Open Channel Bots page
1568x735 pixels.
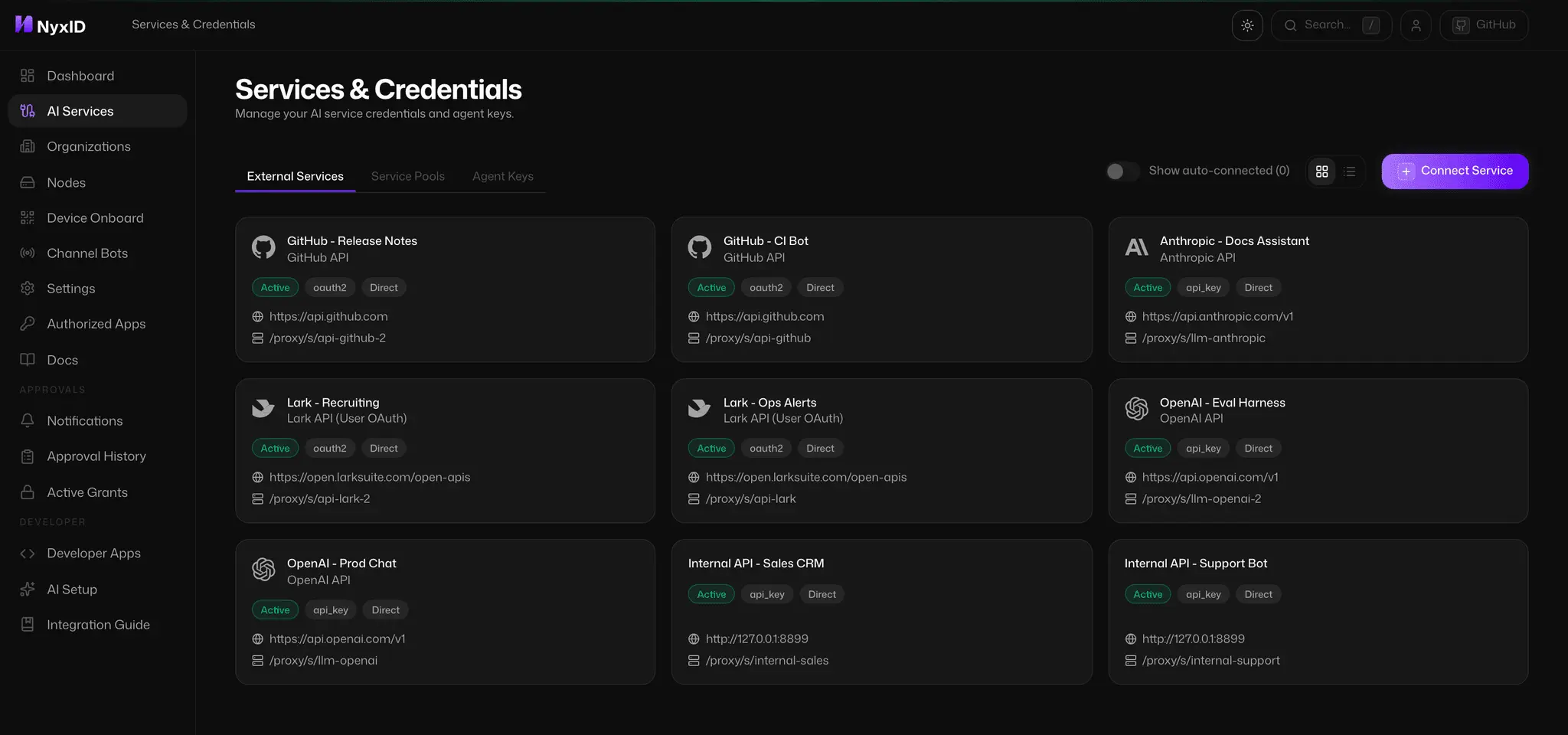97,253
